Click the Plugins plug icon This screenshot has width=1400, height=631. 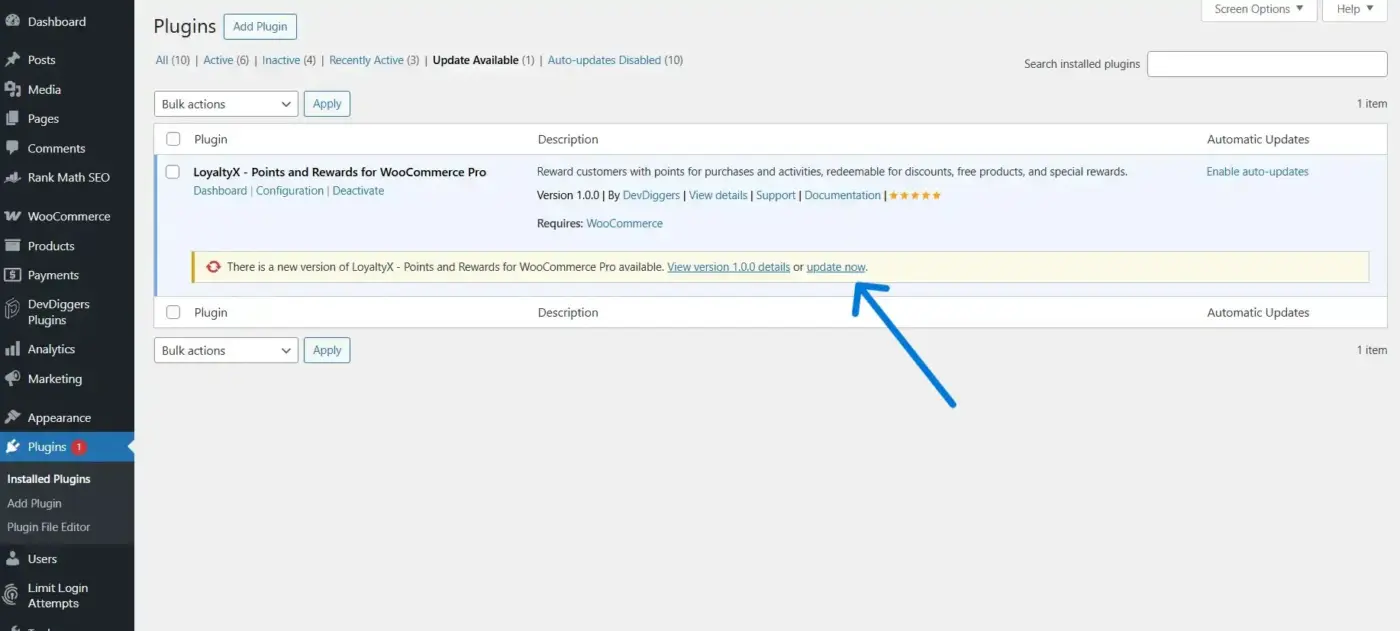12,447
